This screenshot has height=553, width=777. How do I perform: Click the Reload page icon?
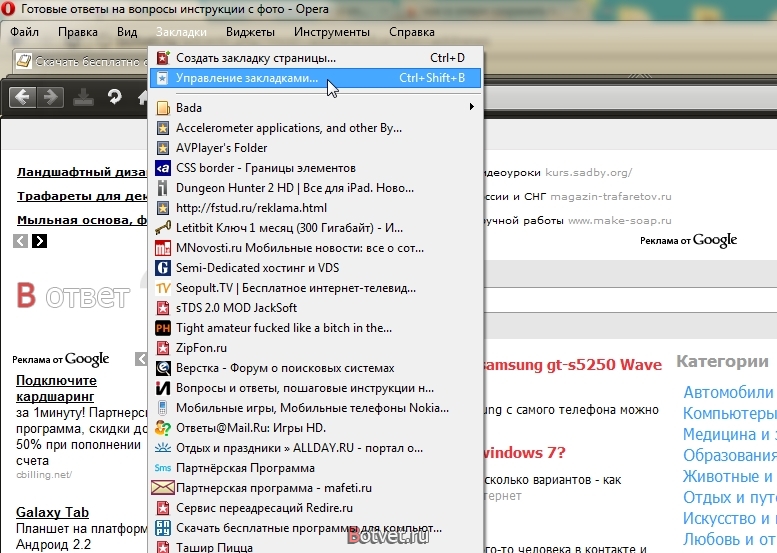pos(114,97)
